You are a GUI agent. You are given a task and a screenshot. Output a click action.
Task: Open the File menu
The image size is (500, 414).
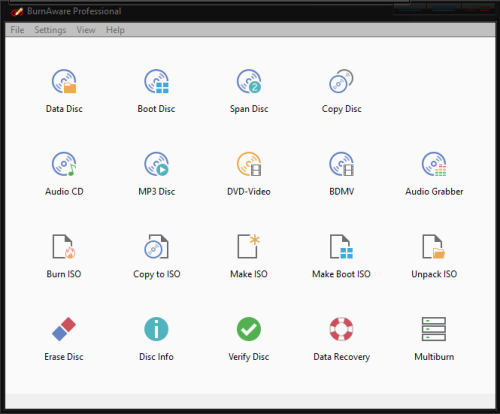[x=17, y=30]
